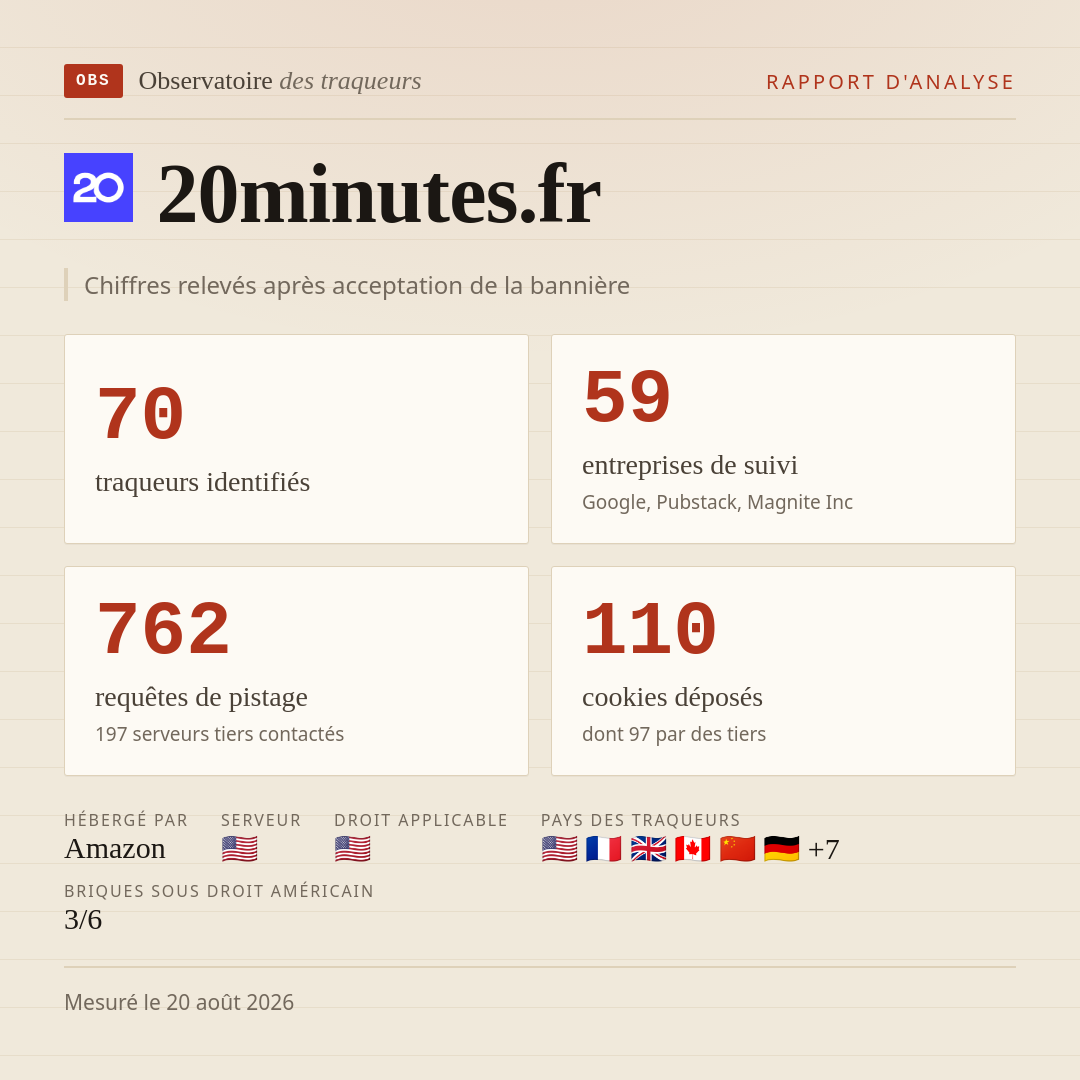The width and height of the screenshot is (1080, 1080).
Task: Click 'Mesuré le 20 août 2026' date
Action: click(179, 1002)
